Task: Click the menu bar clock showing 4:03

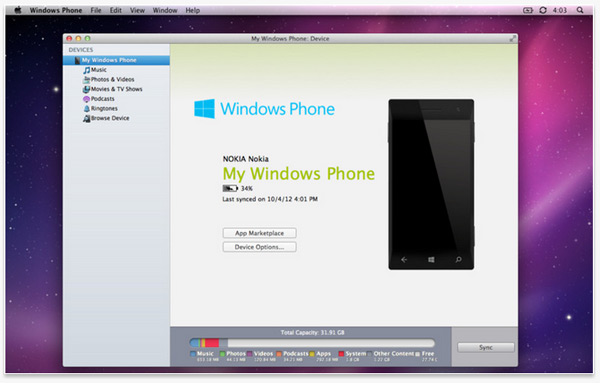Action: click(x=560, y=10)
